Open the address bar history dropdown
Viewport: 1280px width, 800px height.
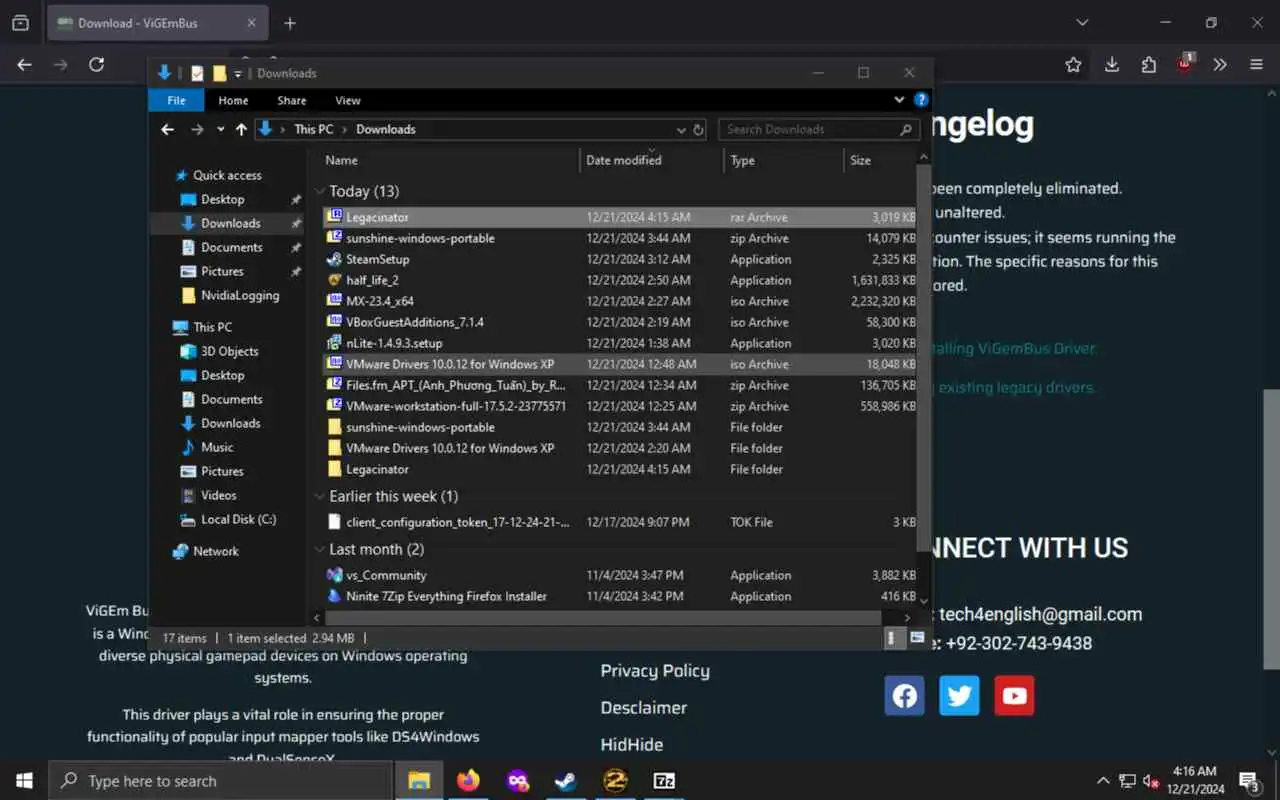[x=681, y=129]
